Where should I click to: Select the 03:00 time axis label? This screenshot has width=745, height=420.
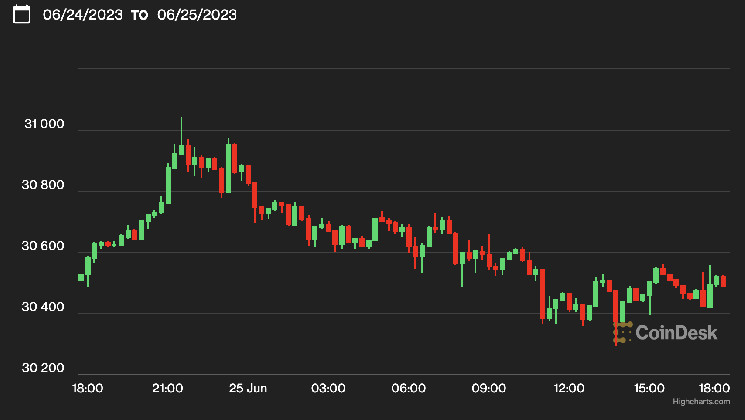(328, 387)
